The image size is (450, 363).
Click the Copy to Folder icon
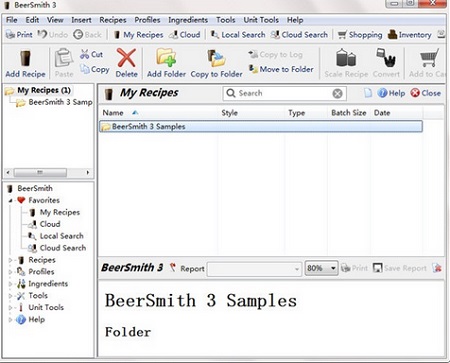pos(216,58)
